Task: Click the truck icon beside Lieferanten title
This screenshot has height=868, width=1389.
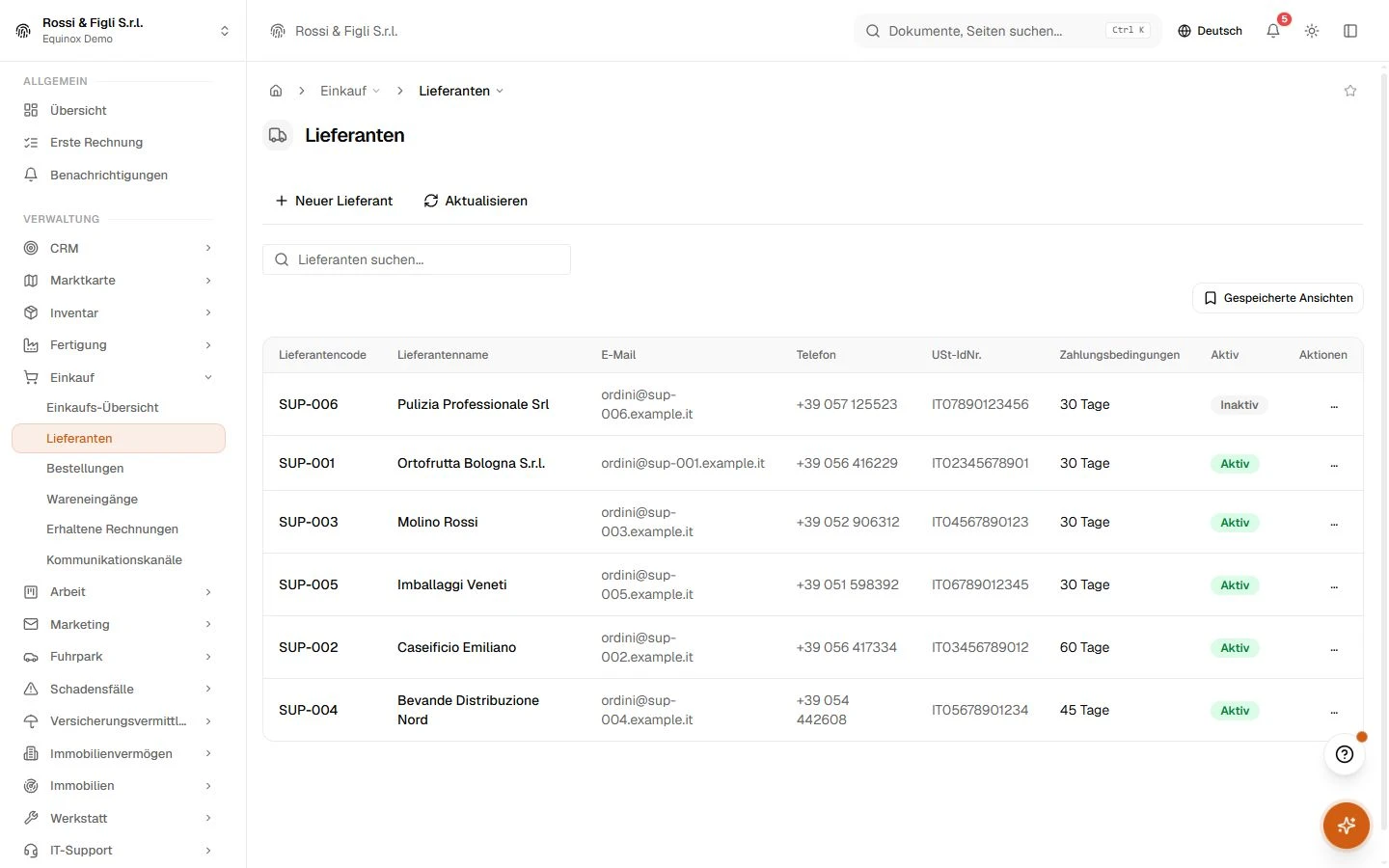Action: pos(278,135)
